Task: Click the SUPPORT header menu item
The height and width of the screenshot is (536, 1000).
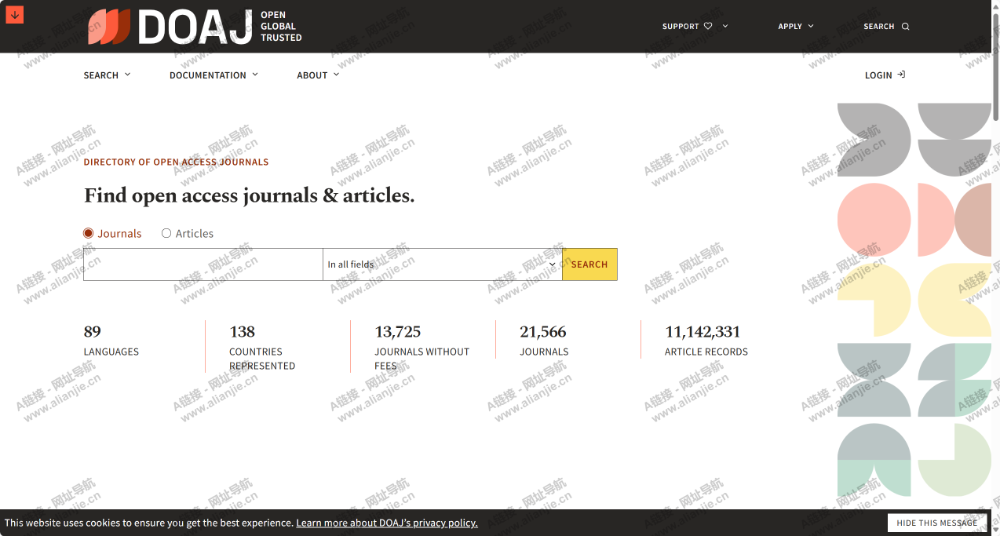Action: pos(680,26)
